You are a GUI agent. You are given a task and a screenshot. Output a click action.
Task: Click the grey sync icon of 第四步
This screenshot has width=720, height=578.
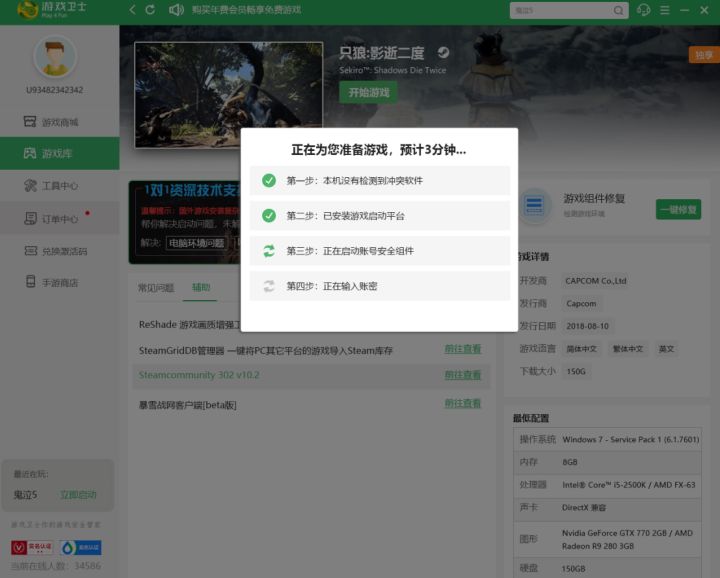coord(269,286)
